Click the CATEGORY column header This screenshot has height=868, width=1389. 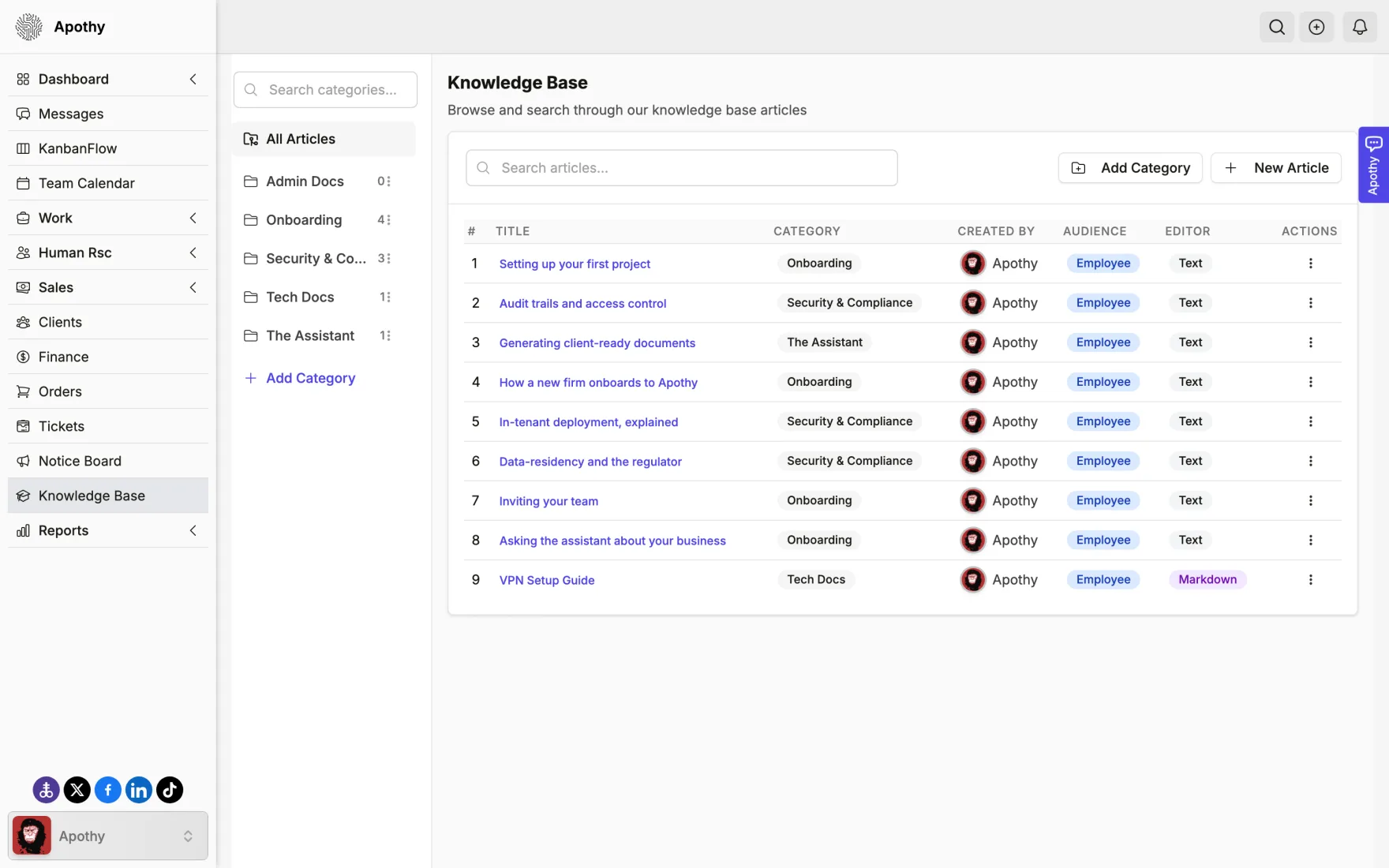[x=807, y=231]
